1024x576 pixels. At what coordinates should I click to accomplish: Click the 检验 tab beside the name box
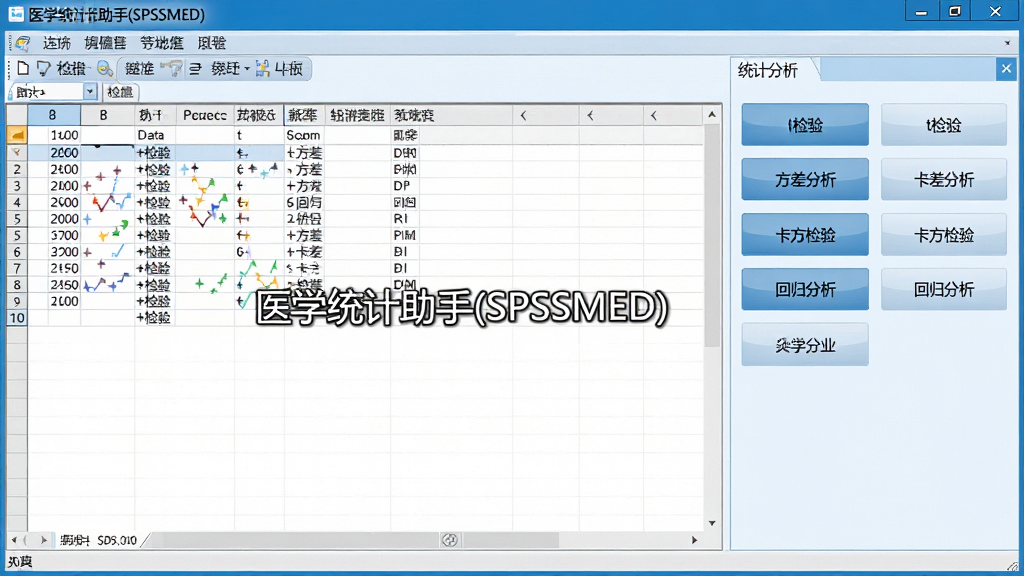click(x=120, y=92)
